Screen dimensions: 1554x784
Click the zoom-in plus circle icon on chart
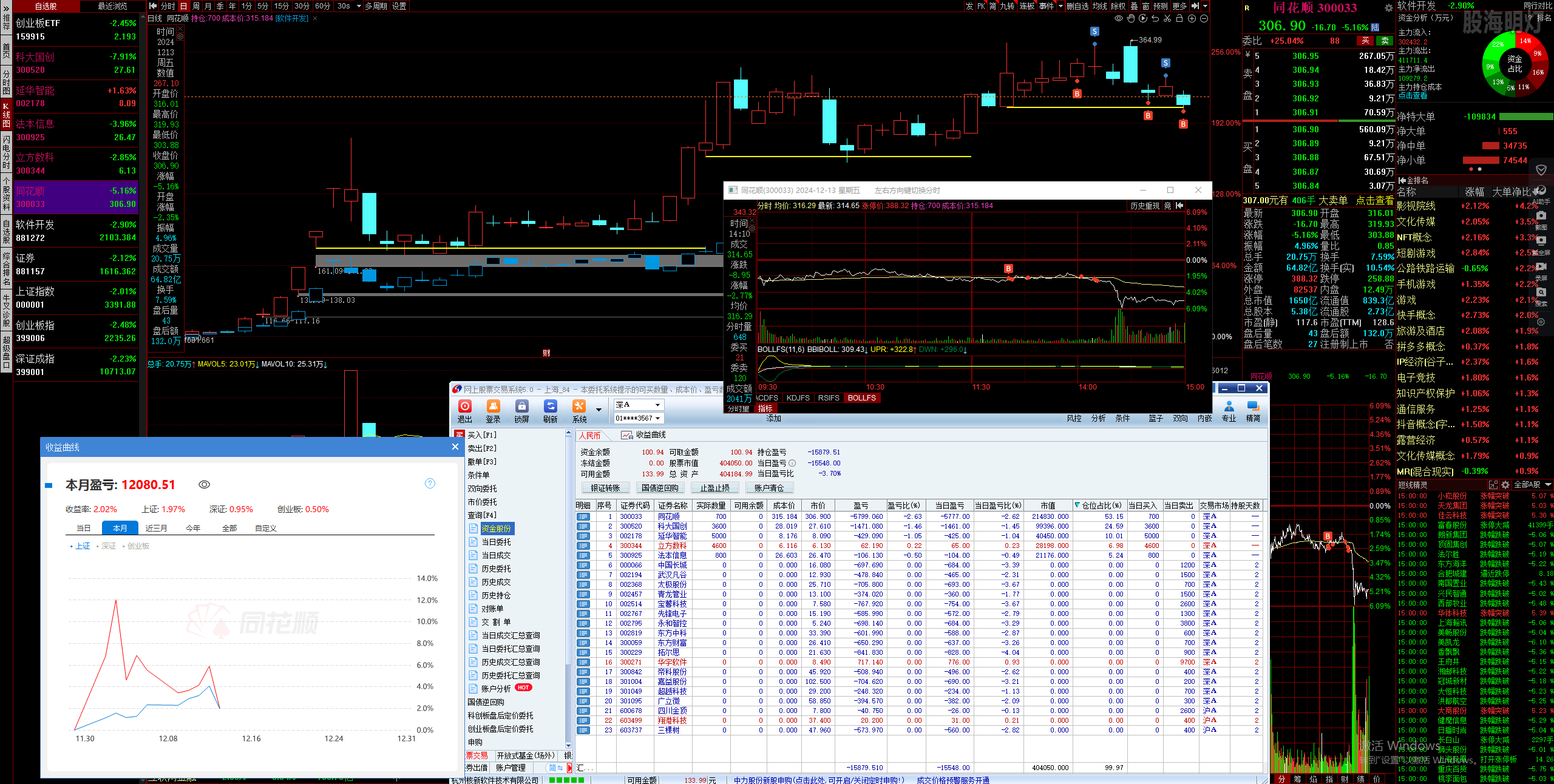pyautogui.click(x=1192, y=18)
